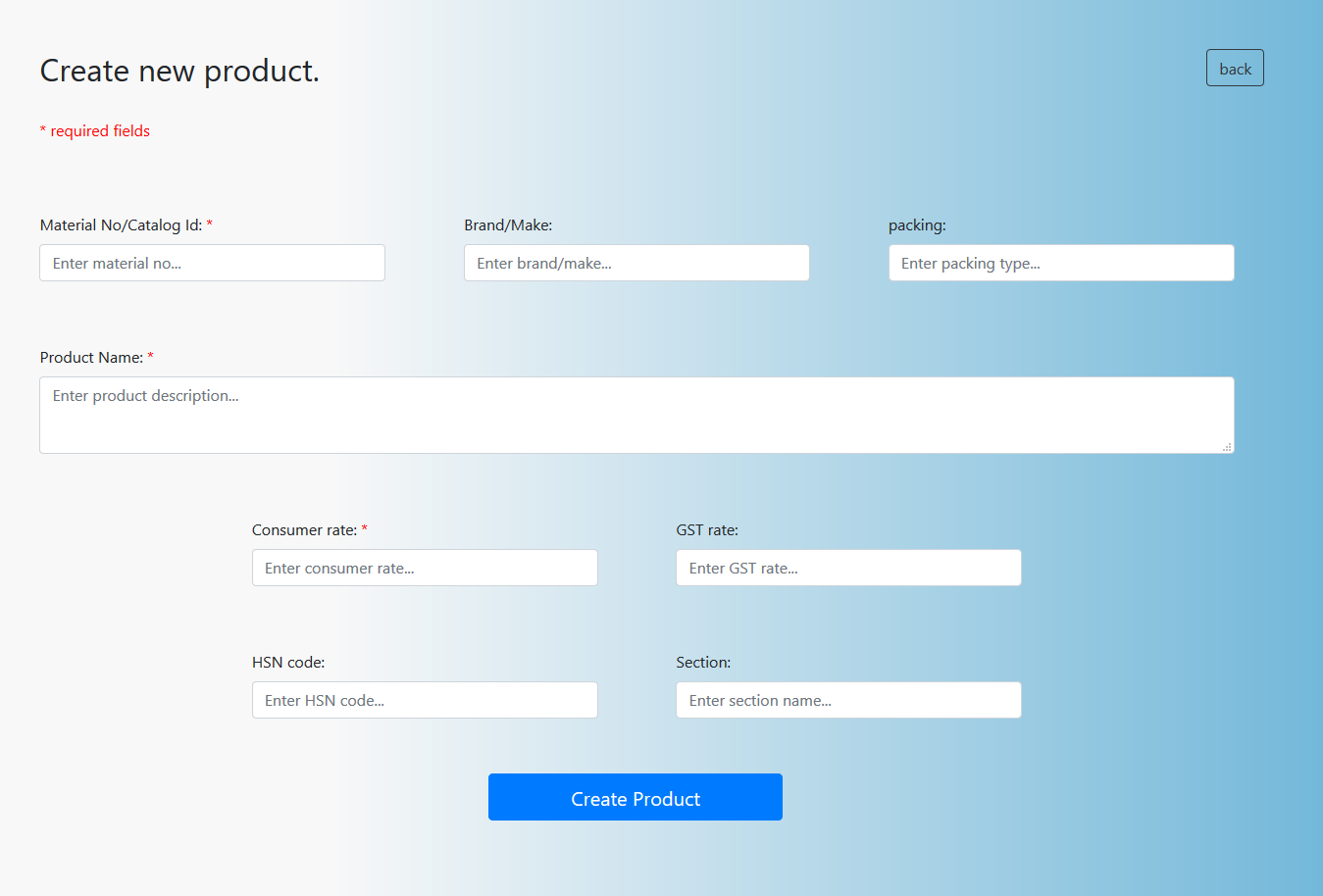Click the "Brand/Make:" label text
This screenshot has width=1323, height=896.
[x=508, y=225]
